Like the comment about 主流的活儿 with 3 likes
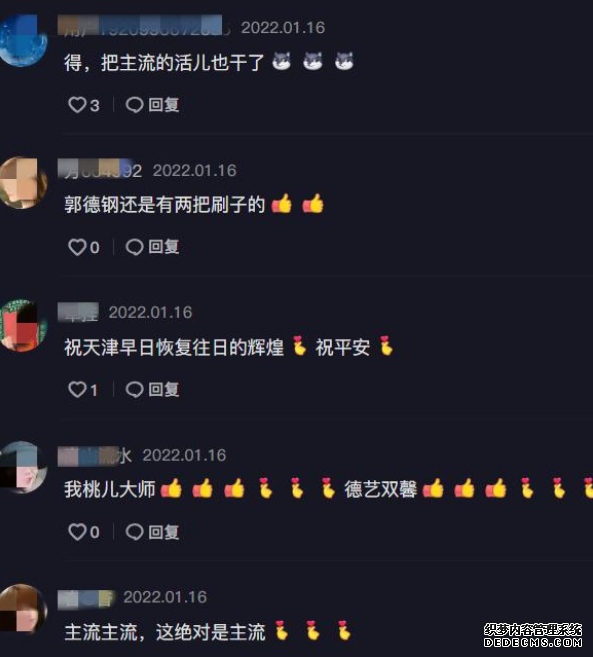 coord(78,105)
